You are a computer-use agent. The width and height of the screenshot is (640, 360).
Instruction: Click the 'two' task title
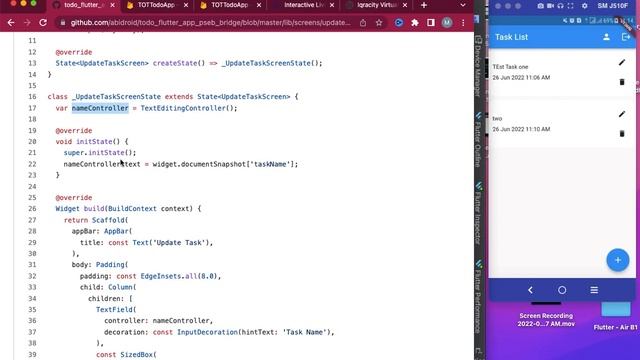tap(497, 119)
